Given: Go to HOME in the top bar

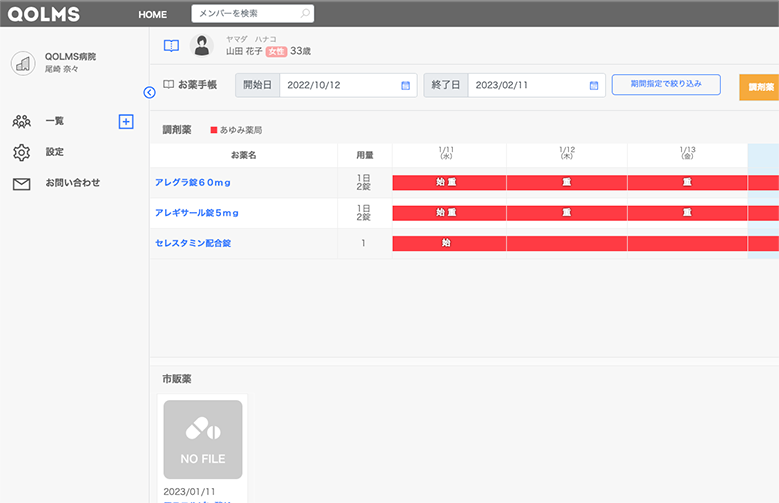Looking at the screenshot, I should [x=152, y=14].
